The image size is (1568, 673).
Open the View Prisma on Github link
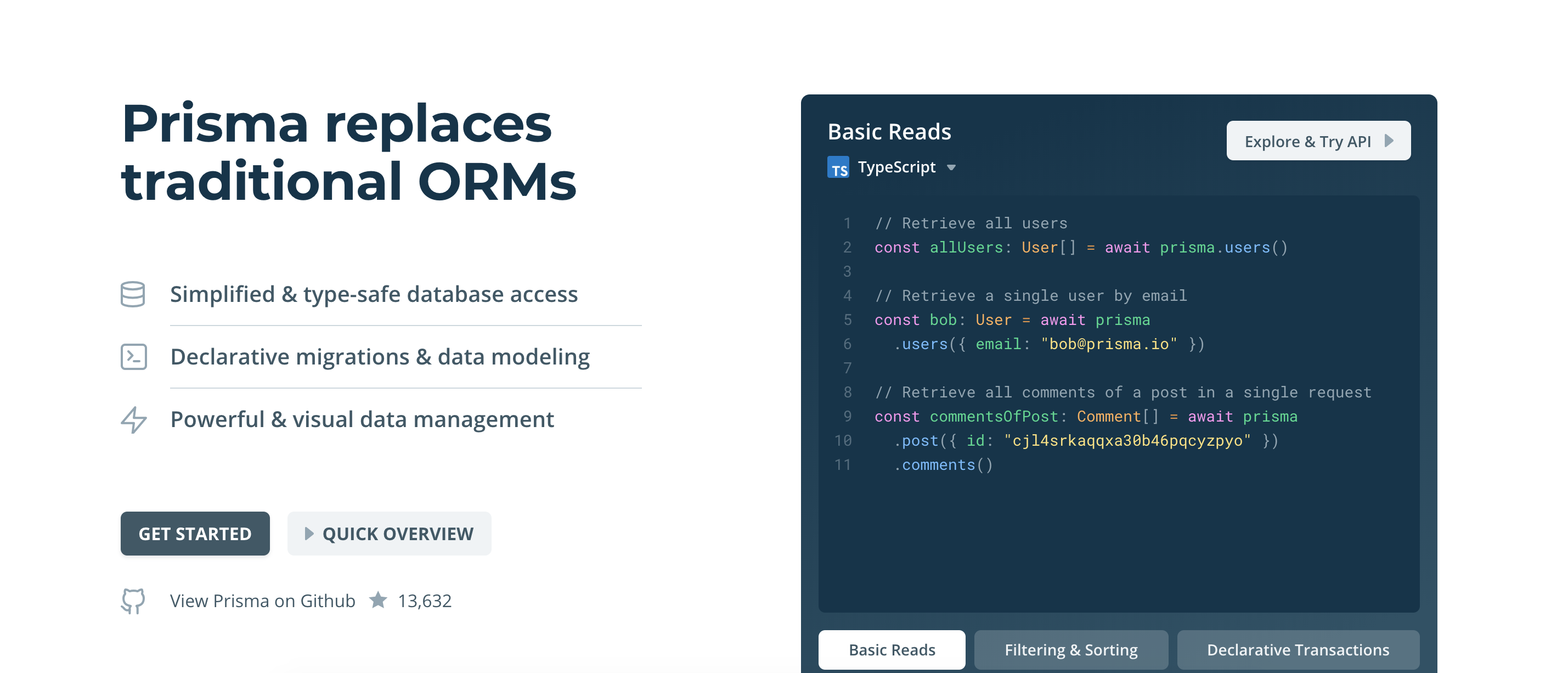(x=262, y=601)
